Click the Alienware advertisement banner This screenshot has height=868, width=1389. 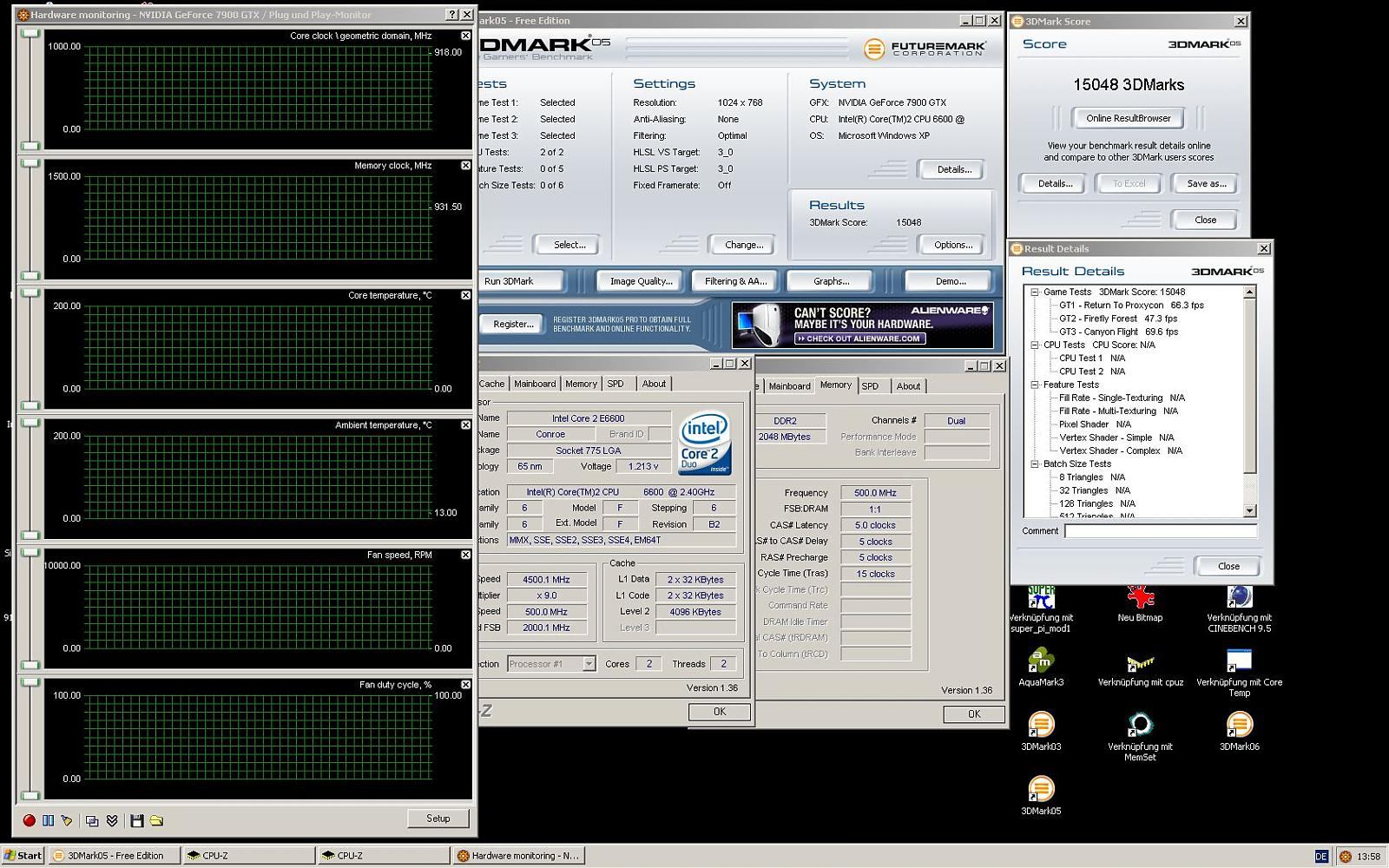point(862,325)
